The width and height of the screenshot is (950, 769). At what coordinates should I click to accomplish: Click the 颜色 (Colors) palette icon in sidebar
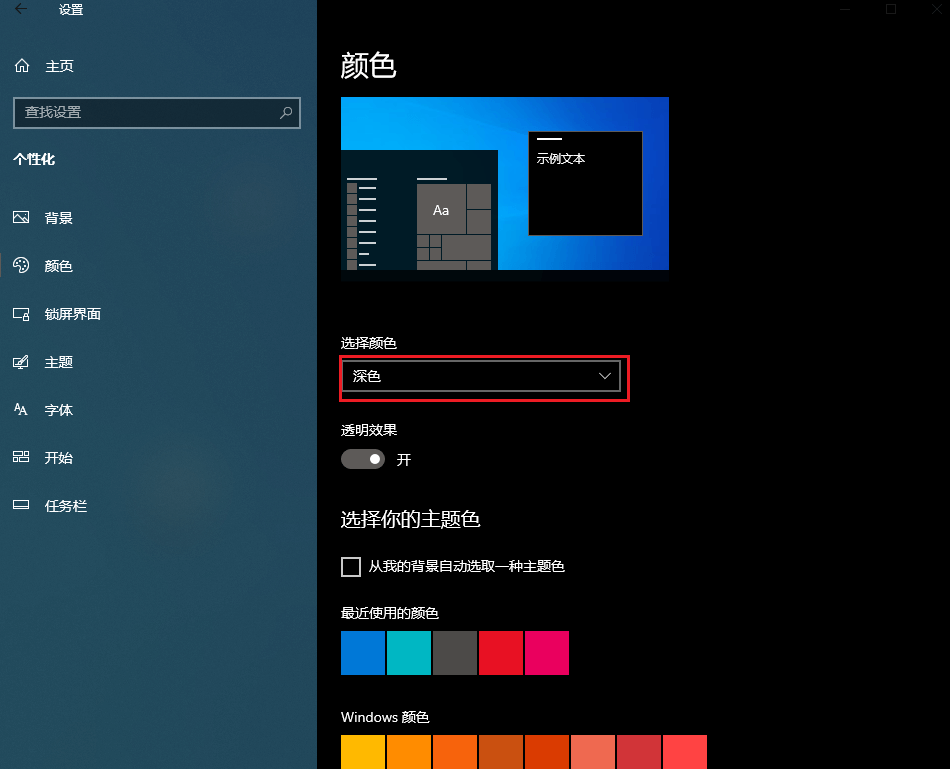pos(21,265)
